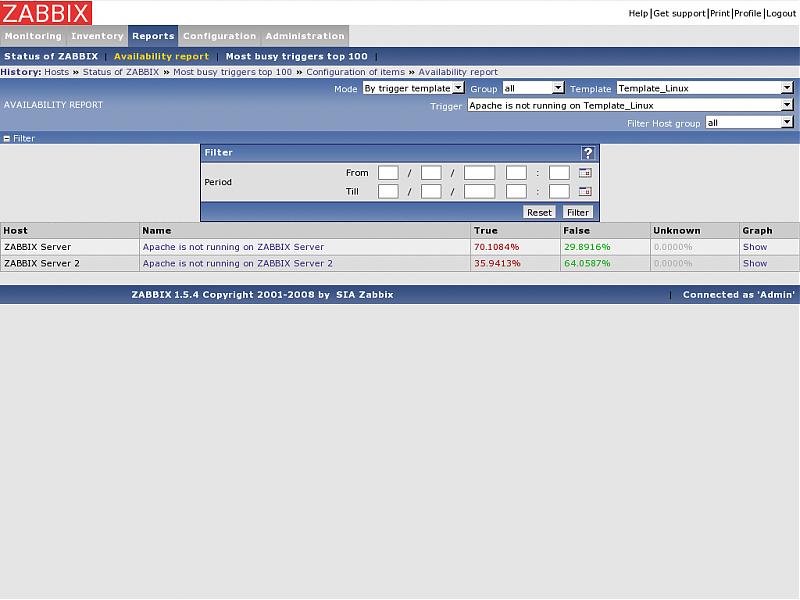Viewport: 800px width, 600px height.
Task: Open Apache is not running on ZABBIX Server 2
Action: [238, 264]
